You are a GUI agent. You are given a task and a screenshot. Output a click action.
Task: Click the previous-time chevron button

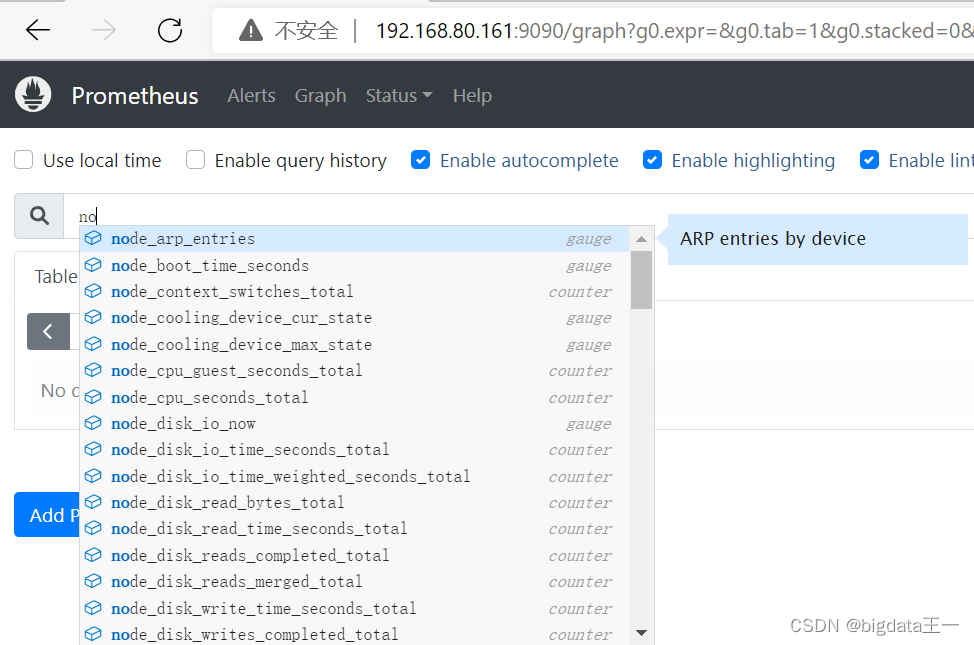pyautogui.click(x=48, y=331)
